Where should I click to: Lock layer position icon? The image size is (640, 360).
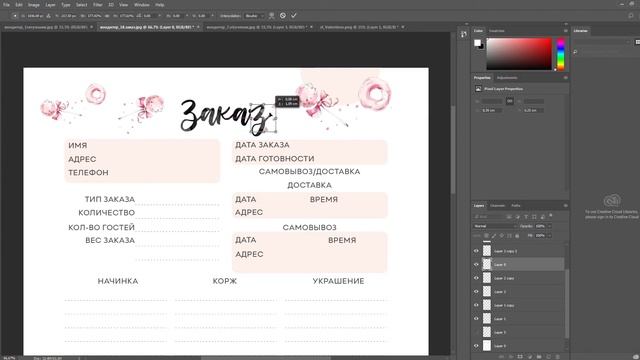coord(502,236)
